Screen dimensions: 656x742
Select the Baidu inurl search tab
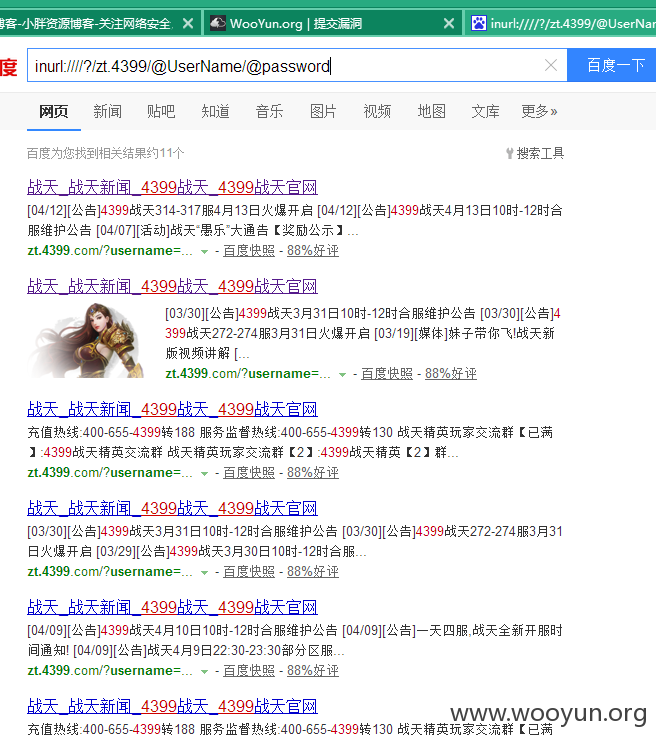click(561, 23)
